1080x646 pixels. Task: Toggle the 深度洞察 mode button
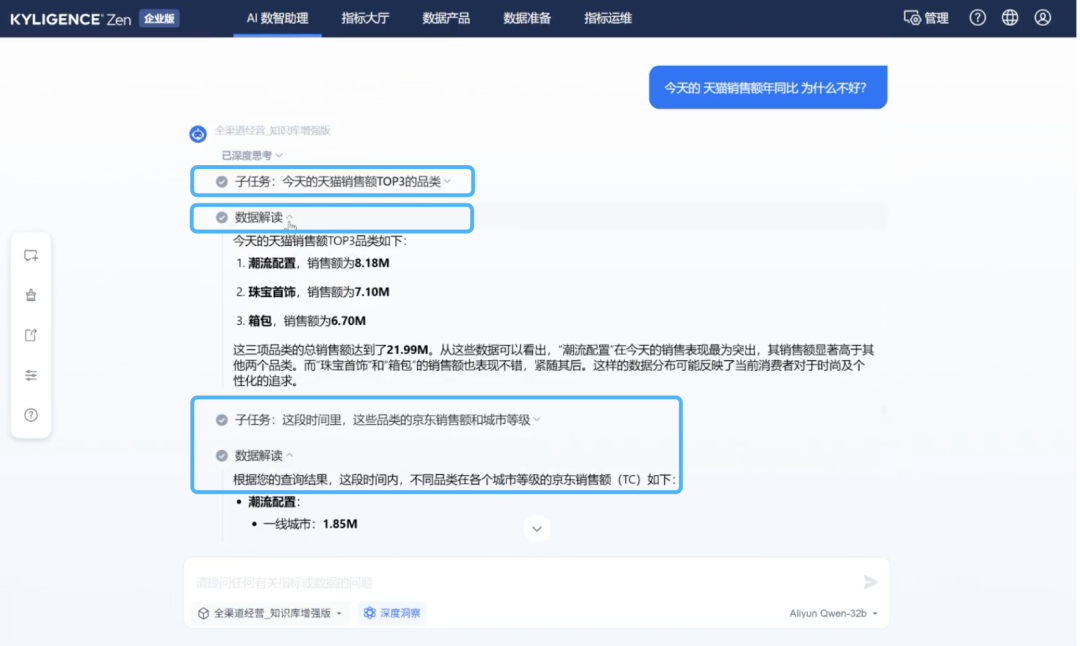(392, 613)
